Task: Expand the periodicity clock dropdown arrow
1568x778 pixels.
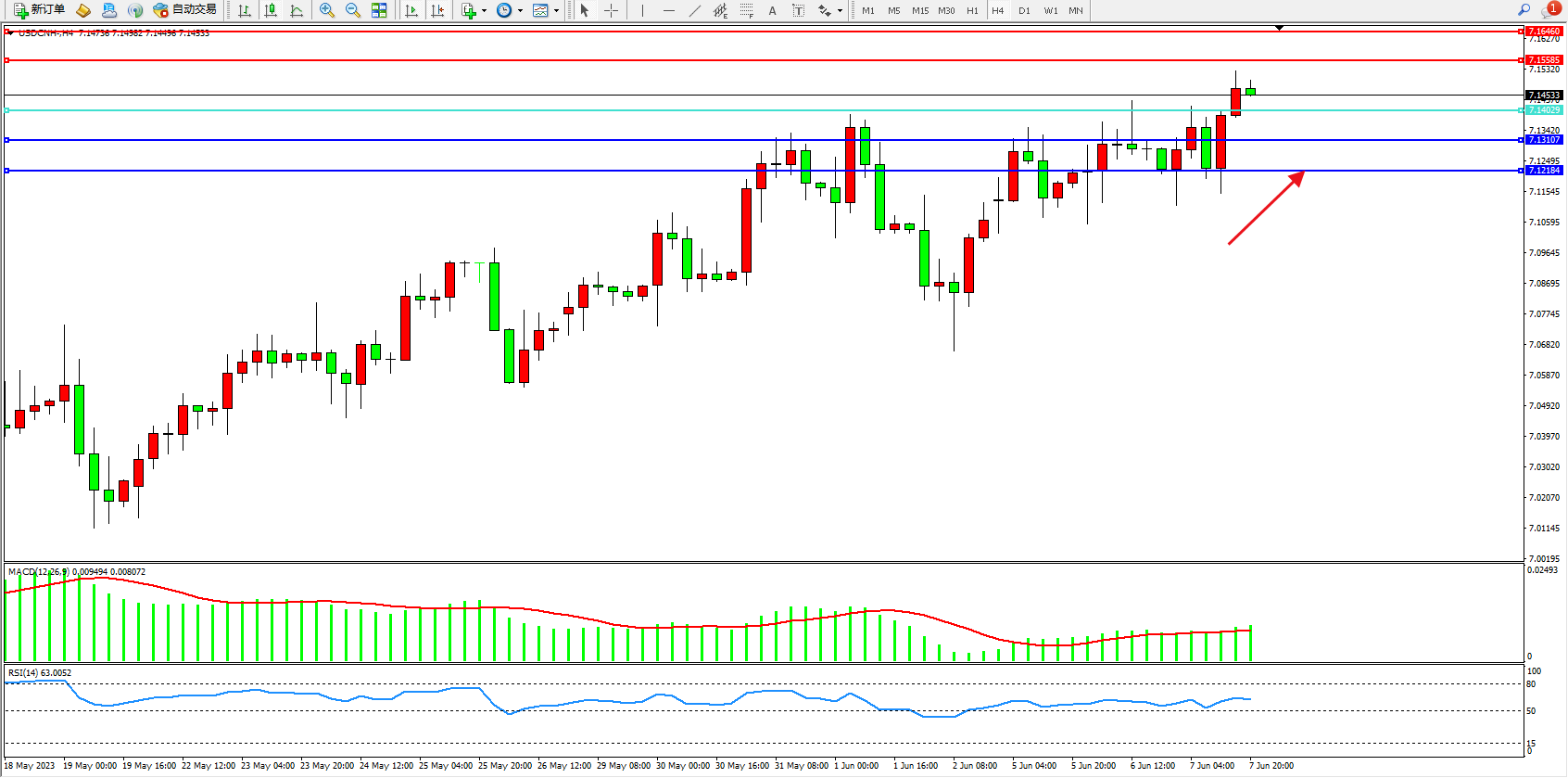Action: [x=520, y=11]
